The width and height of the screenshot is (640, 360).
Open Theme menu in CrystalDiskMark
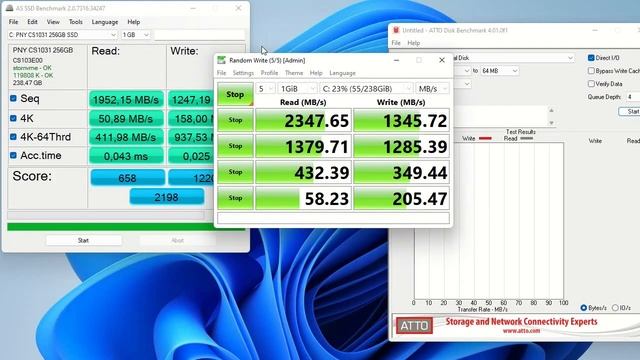[294, 73]
